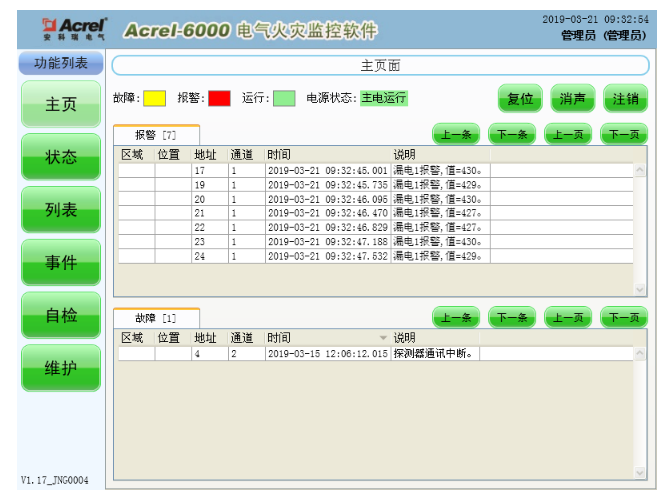Open the 维护 maintenance page
The height and width of the screenshot is (498, 668).
[61, 369]
